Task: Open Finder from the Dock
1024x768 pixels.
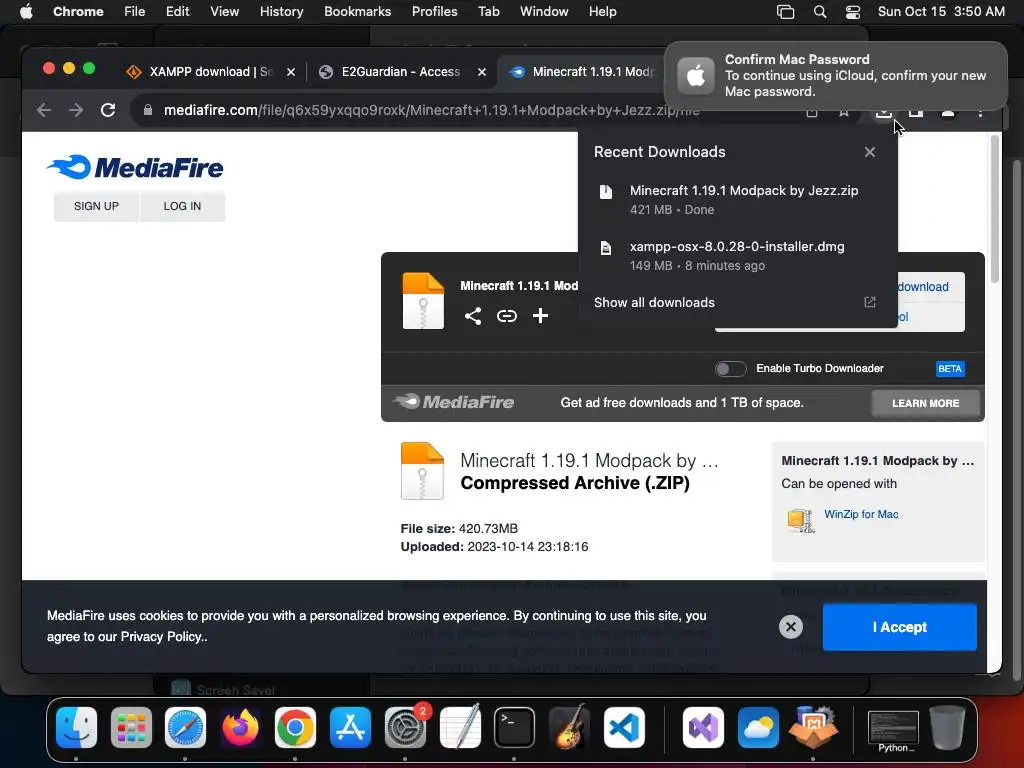Action: [76, 728]
